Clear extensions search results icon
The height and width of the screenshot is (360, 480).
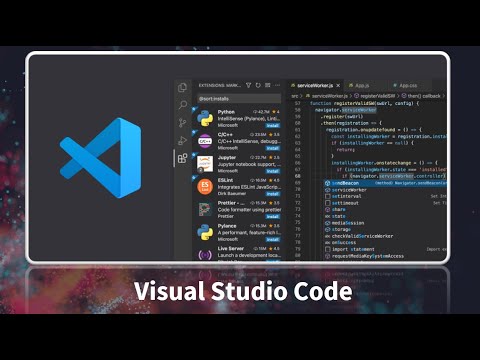[267, 85]
